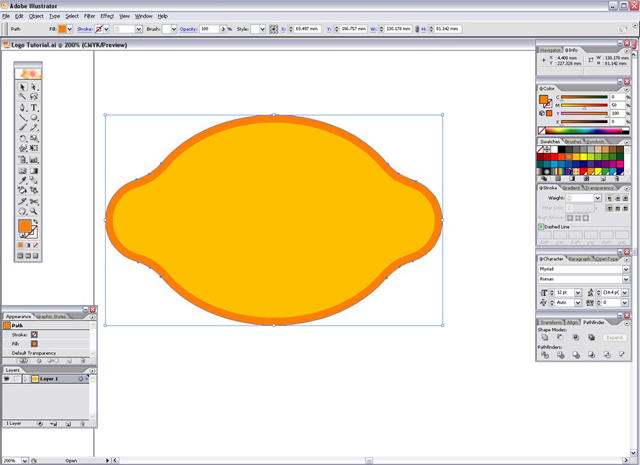This screenshot has height=465, width=640.
Task: Select the Rotate tool
Action: [x=22, y=138]
